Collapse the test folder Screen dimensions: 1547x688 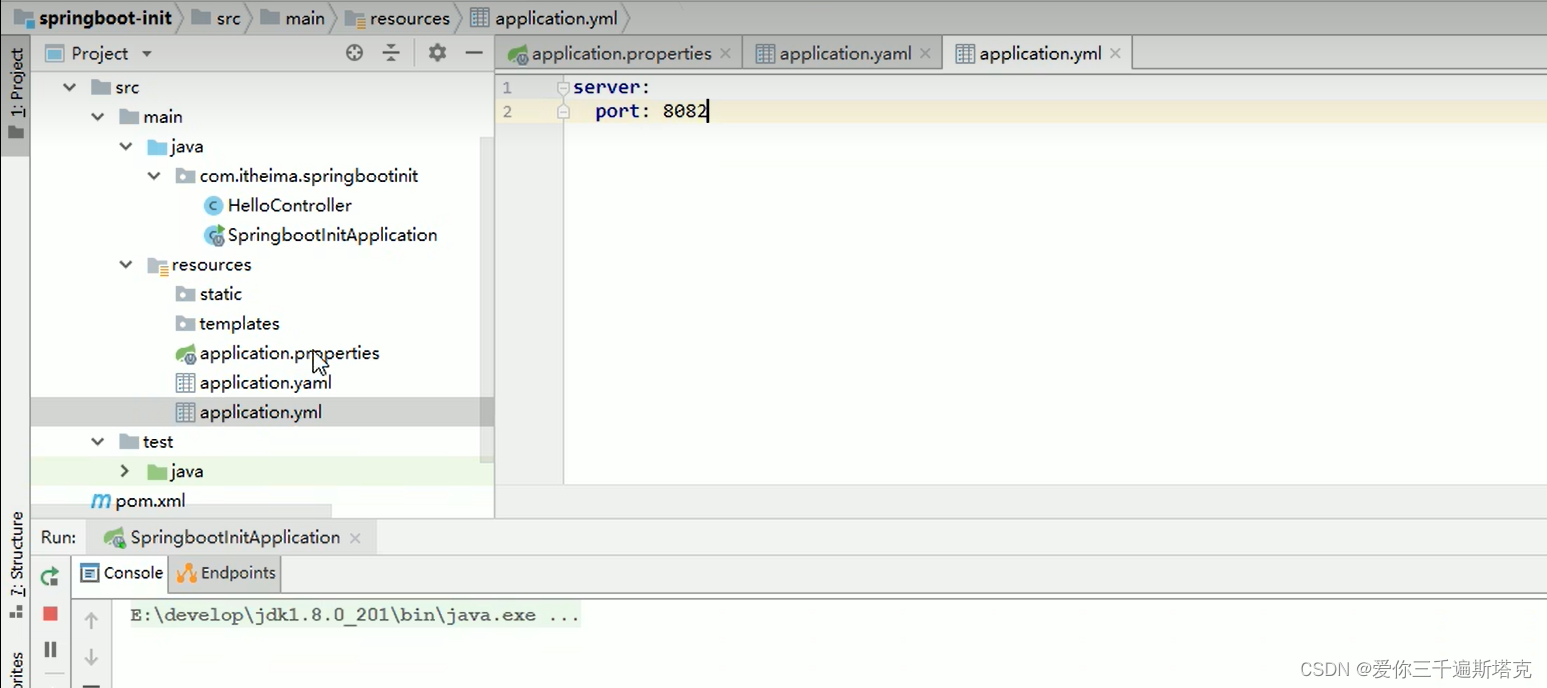(97, 442)
